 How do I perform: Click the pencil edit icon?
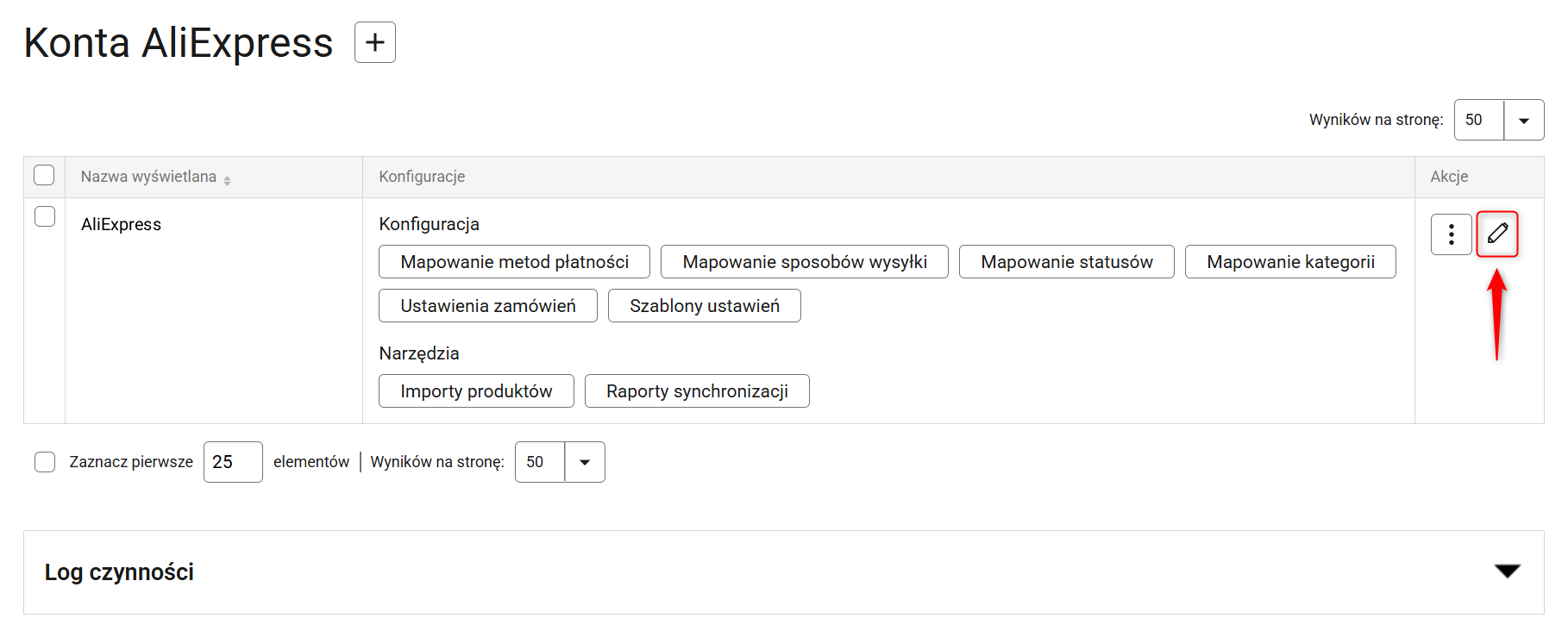[x=1497, y=234]
